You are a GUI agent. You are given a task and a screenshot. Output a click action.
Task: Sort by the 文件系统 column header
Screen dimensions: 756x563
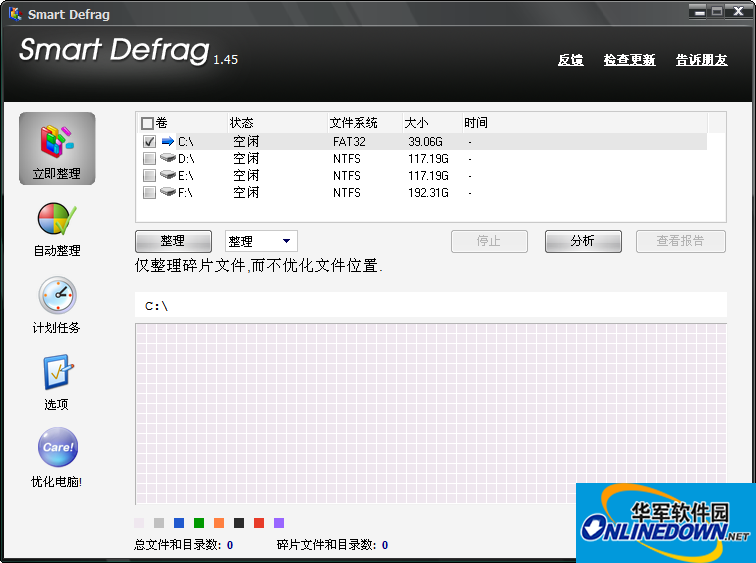[365, 123]
